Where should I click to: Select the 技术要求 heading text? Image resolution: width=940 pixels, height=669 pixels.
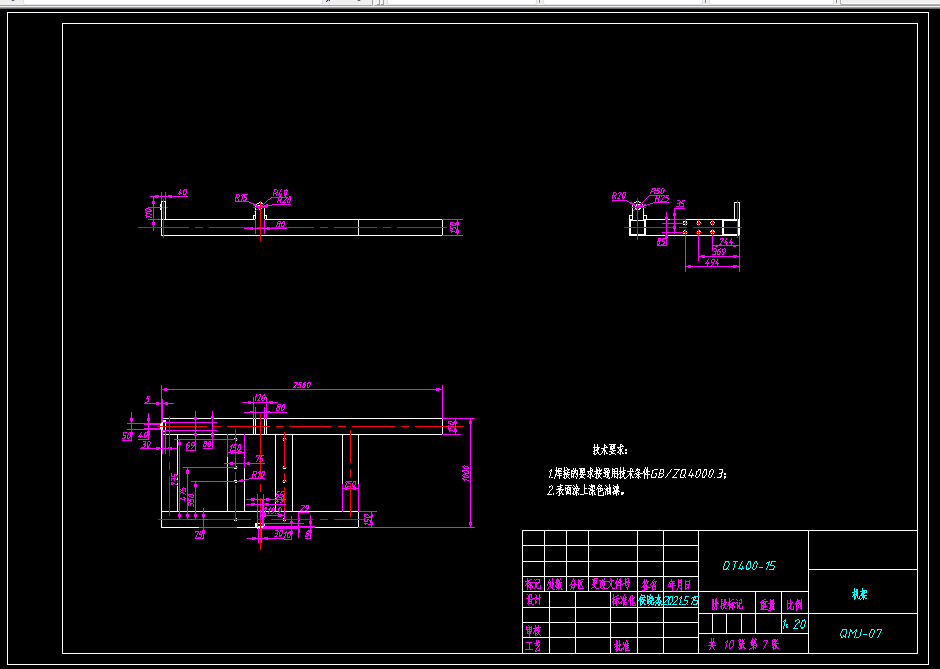(610, 450)
